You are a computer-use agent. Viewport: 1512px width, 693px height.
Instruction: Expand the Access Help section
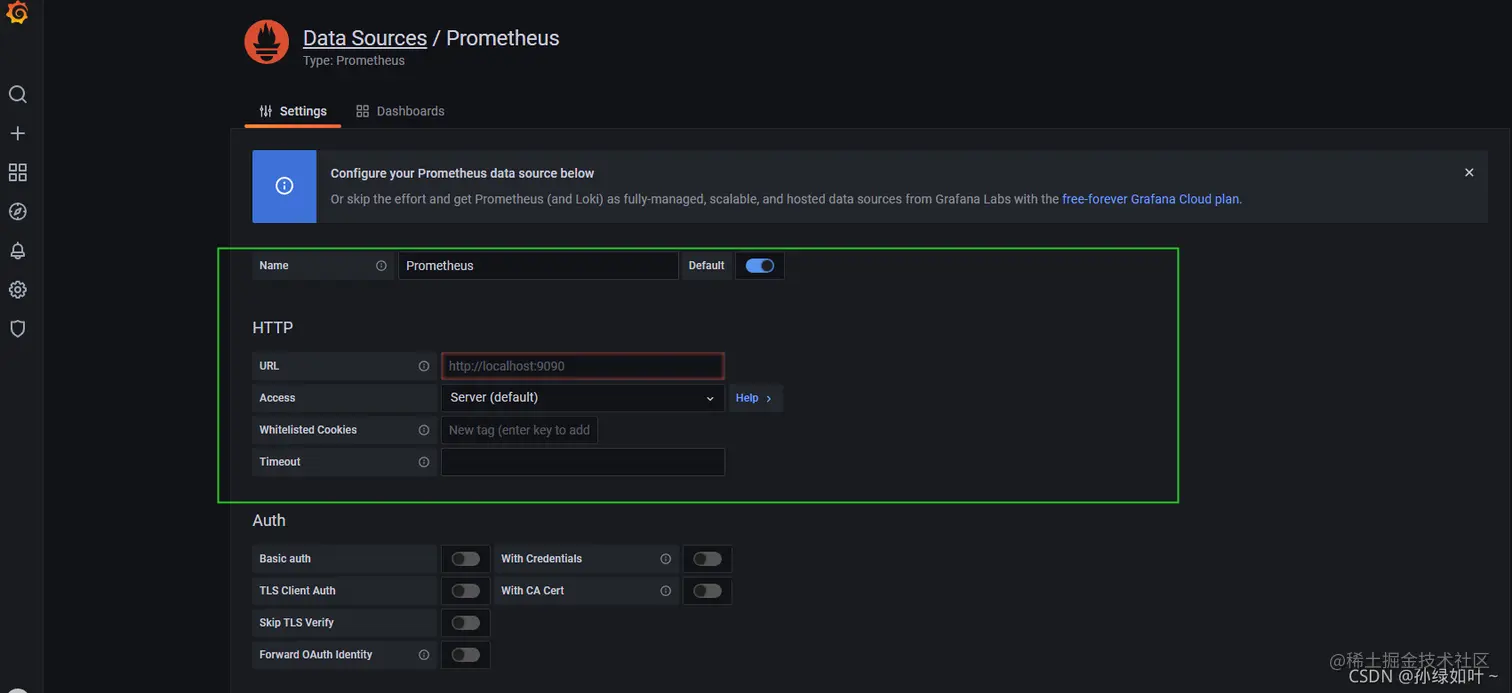click(x=754, y=398)
